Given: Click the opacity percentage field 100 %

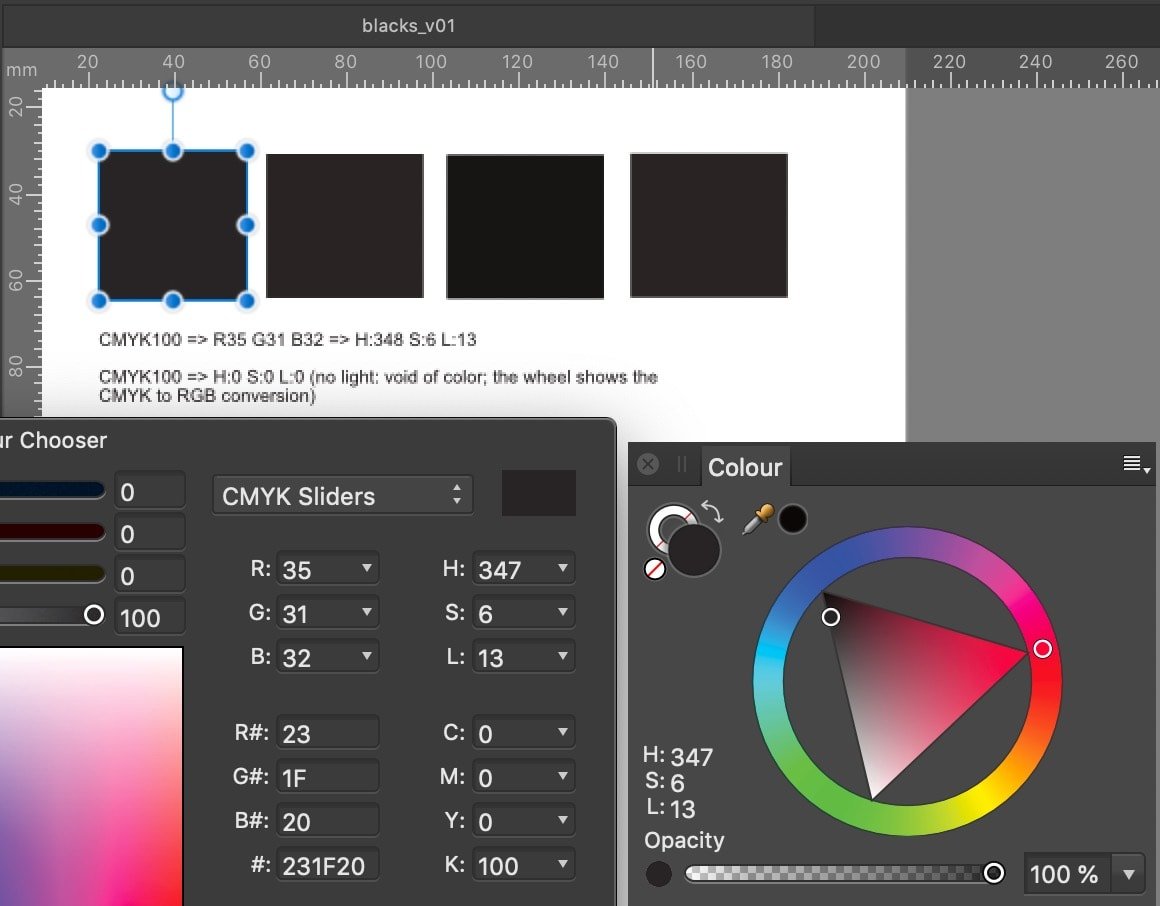Looking at the screenshot, I should (x=1066, y=874).
